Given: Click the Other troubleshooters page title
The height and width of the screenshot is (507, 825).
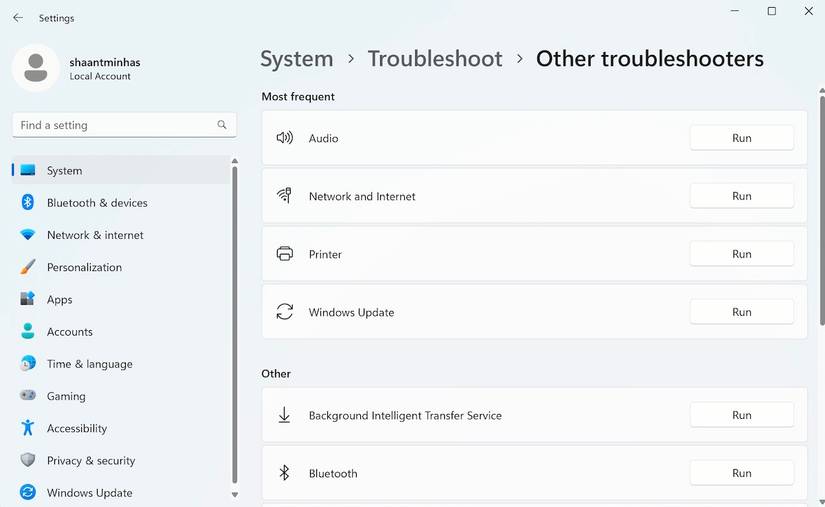Looking at the screenshot, I should pyautogui.click(x=650, y=58).
